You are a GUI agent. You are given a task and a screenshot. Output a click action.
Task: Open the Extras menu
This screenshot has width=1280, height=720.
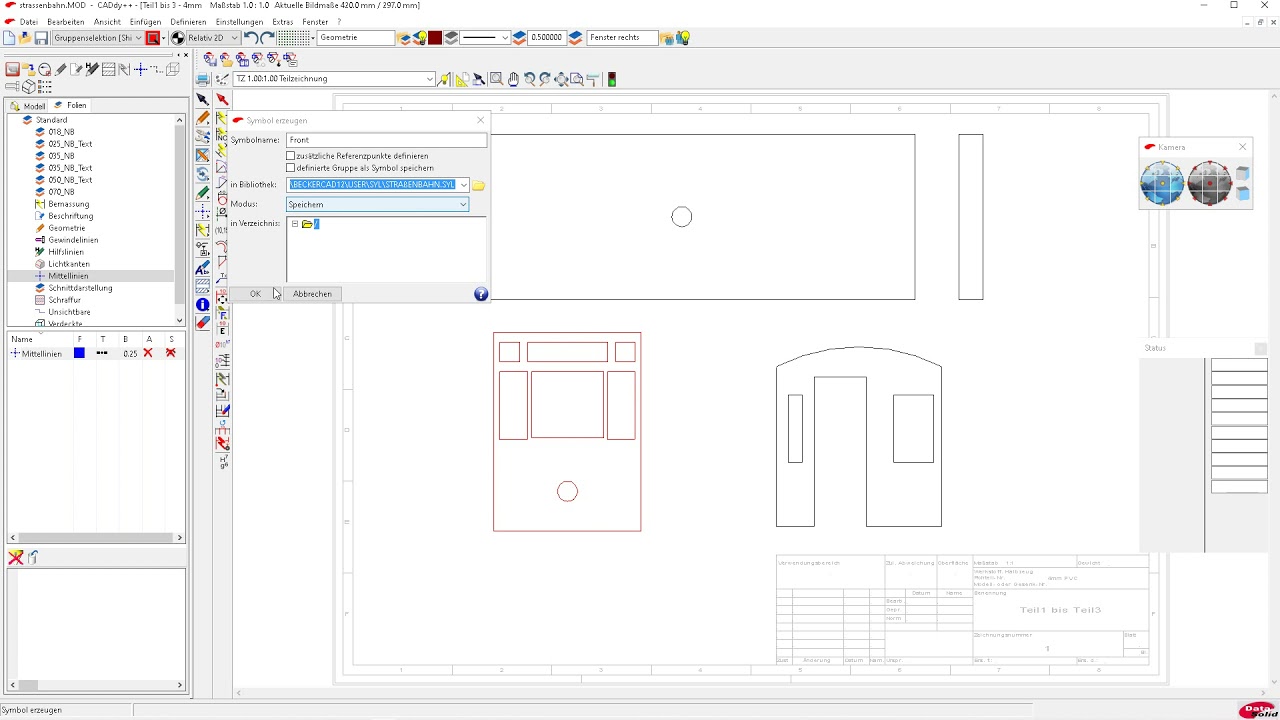[x=283, y=22]
